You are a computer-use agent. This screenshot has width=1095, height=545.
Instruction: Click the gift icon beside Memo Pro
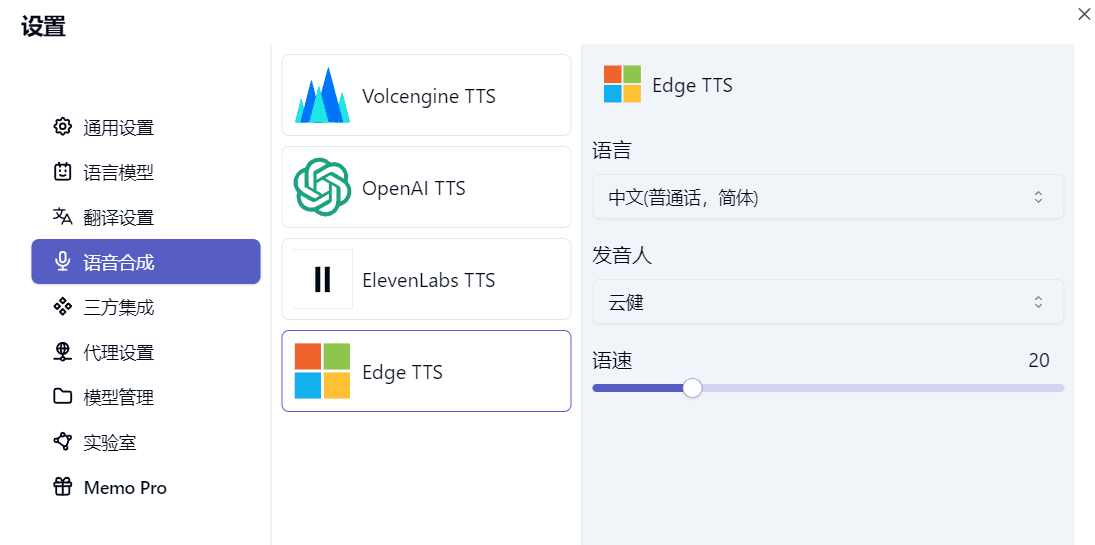click(63, 486)
